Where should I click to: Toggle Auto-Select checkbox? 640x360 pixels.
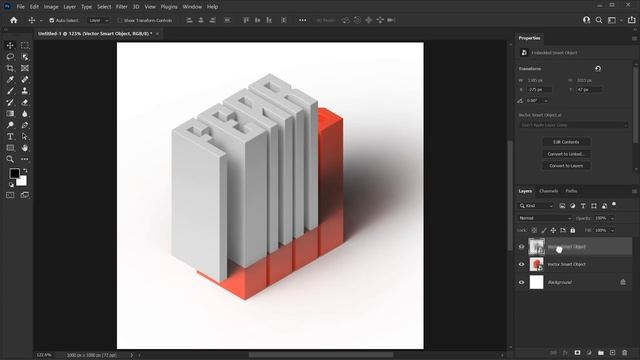click(52, 20)
